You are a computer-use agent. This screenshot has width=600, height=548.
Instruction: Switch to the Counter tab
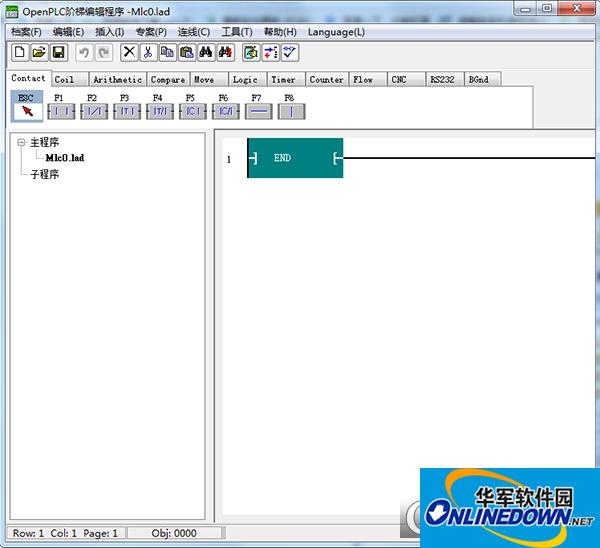(327, 80)
